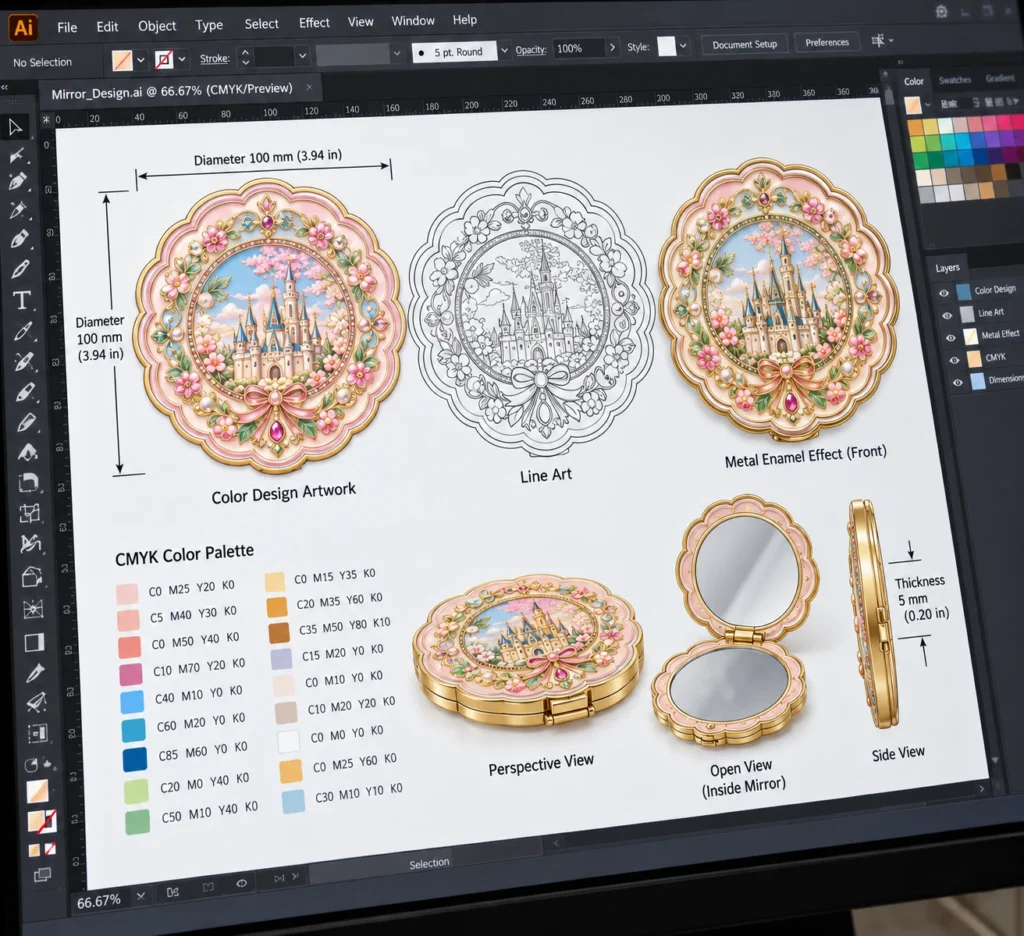The image size is (1024, 936).
Task: Select the Pen tool nib icon
Action: 18,181
